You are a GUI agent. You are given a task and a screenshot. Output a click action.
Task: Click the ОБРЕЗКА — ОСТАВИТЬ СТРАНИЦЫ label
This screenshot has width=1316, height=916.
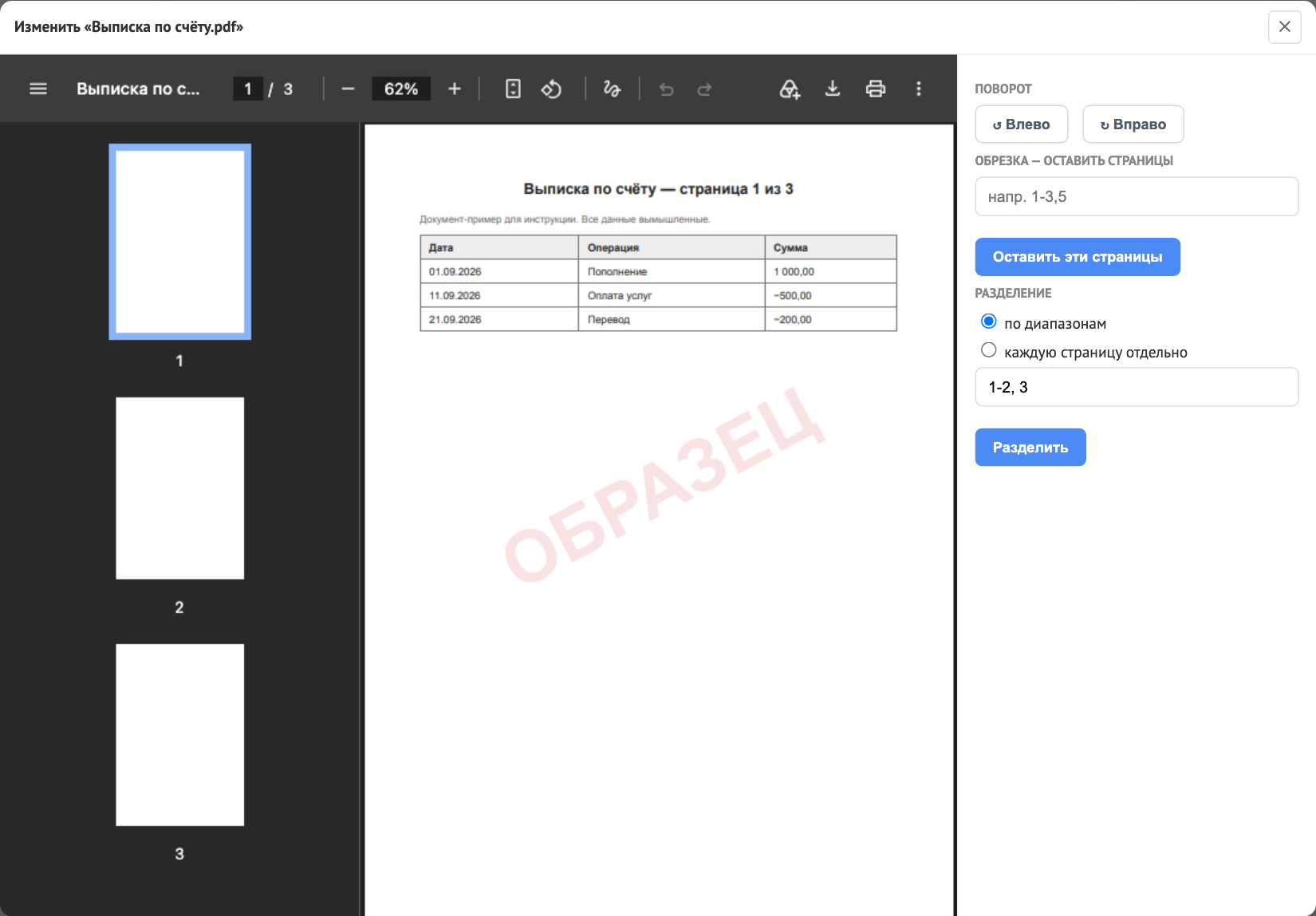1074,160
